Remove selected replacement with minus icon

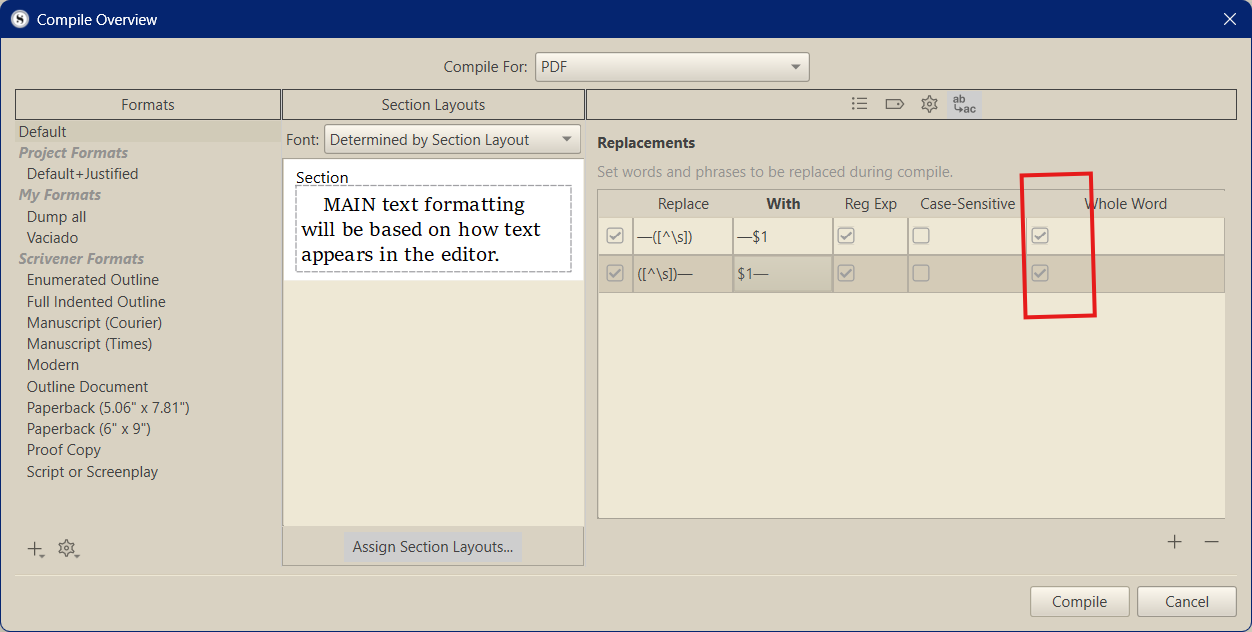1211,542
